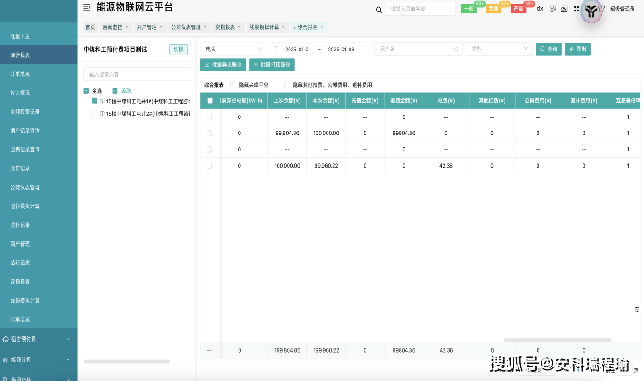Switch to the 首页 tab
The height and width of the screenshot is (381, 644).
[90, 28]
